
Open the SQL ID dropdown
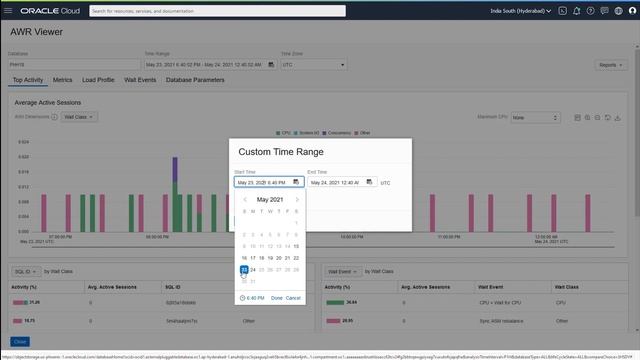click(25, 271)
